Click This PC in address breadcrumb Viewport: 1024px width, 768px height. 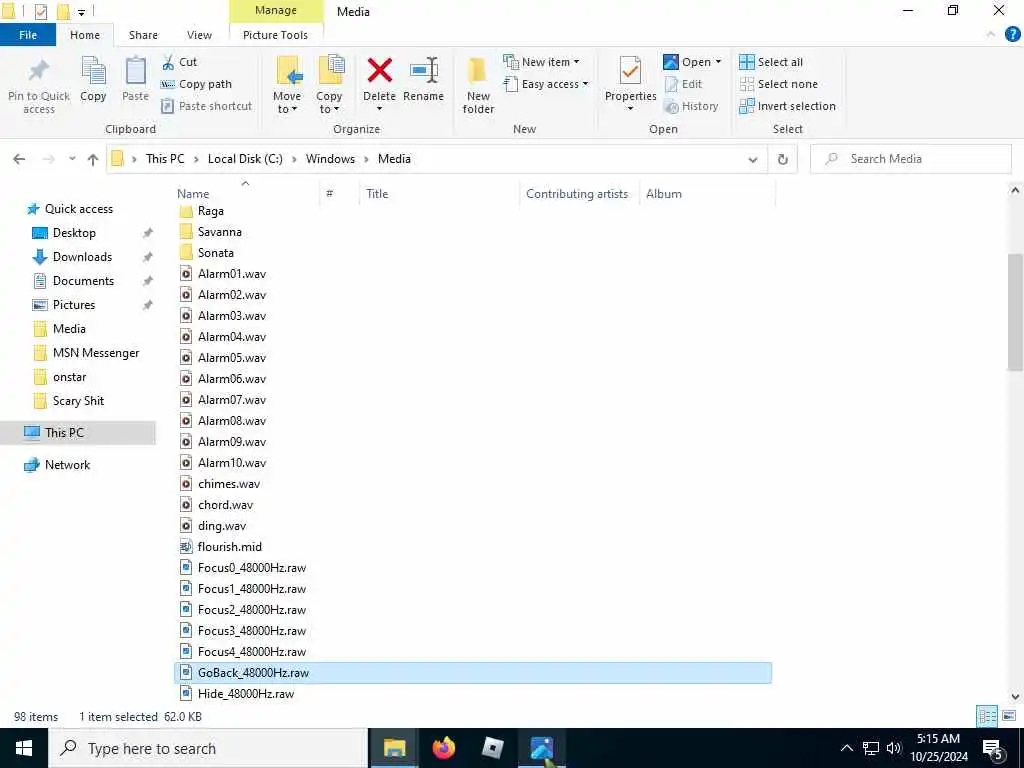[x=165, y=159]
